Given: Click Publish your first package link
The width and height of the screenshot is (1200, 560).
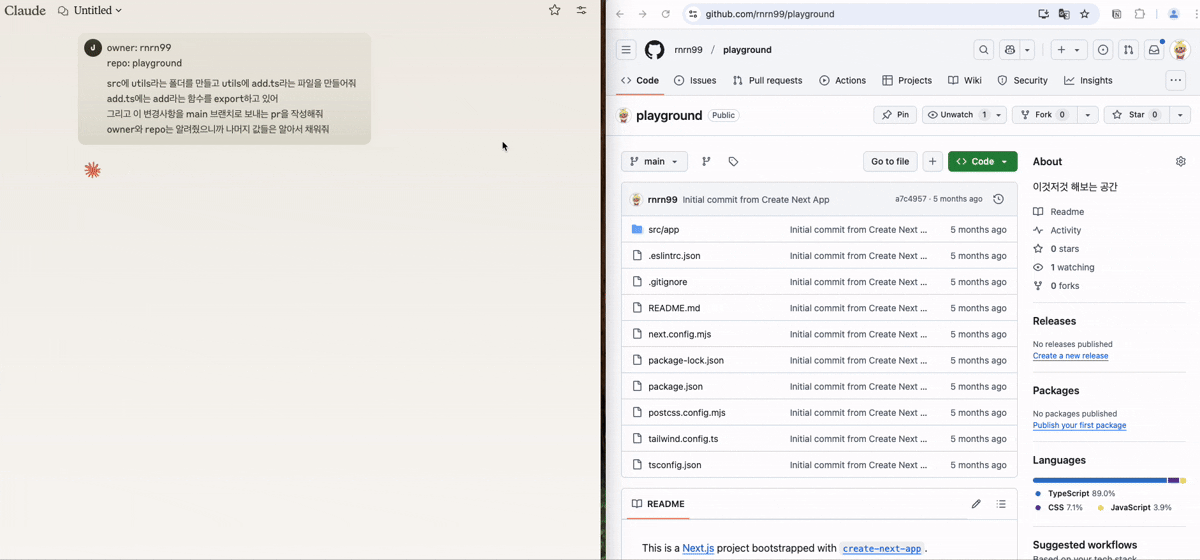Looking at the screenshot, I should 1079,425.
